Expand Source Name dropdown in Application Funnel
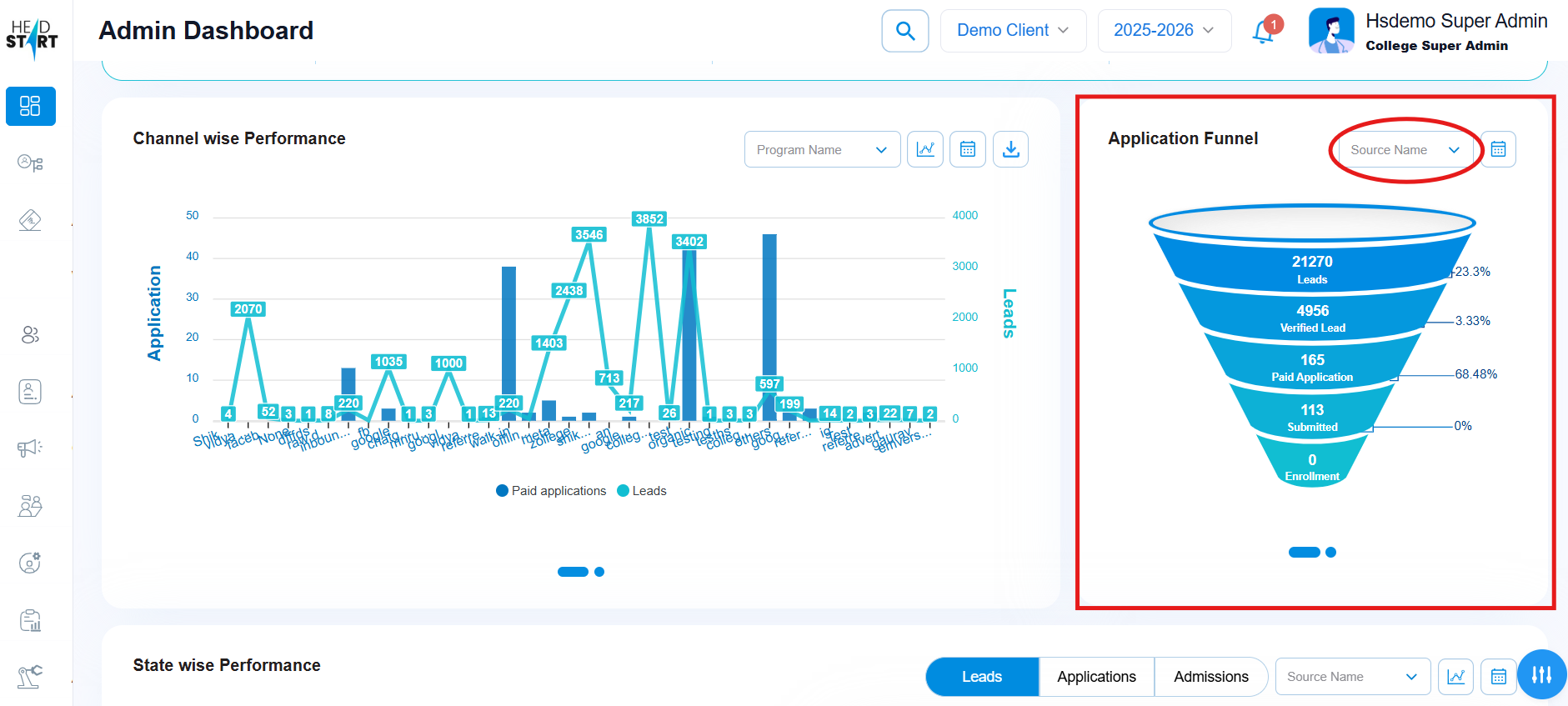 pyautogui.click(x=1405, y=150)
